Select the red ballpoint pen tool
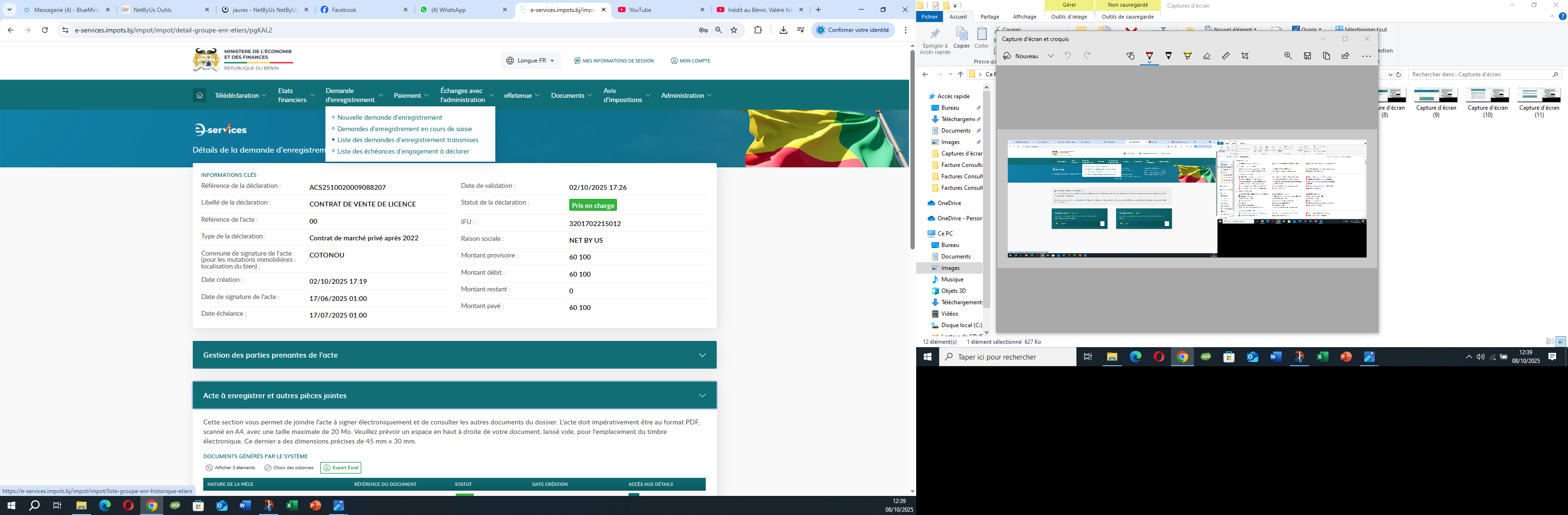This screenshot has width=1568, height=515. [x=1149, y=56]
